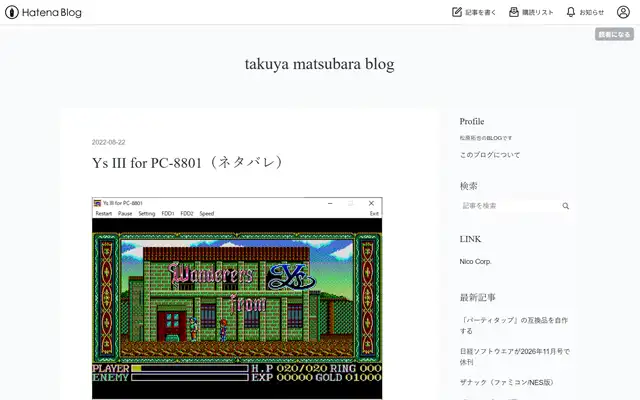The width and height of the screenshot is (640, 400).
Task: Open the user account avatar icon
Action: [623, 12]
